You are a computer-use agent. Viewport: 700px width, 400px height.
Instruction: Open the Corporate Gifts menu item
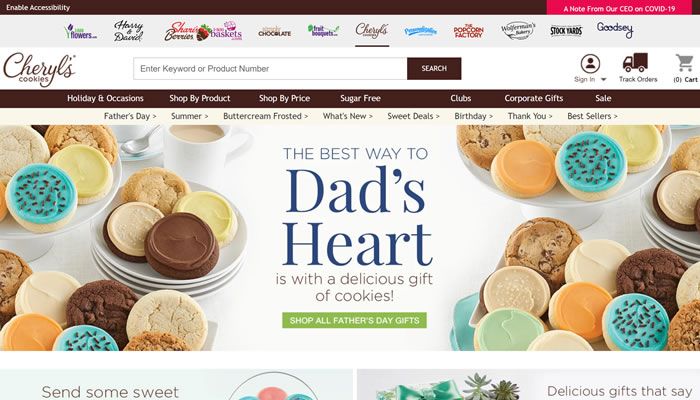pyautogui.click(x=533, y=98)
